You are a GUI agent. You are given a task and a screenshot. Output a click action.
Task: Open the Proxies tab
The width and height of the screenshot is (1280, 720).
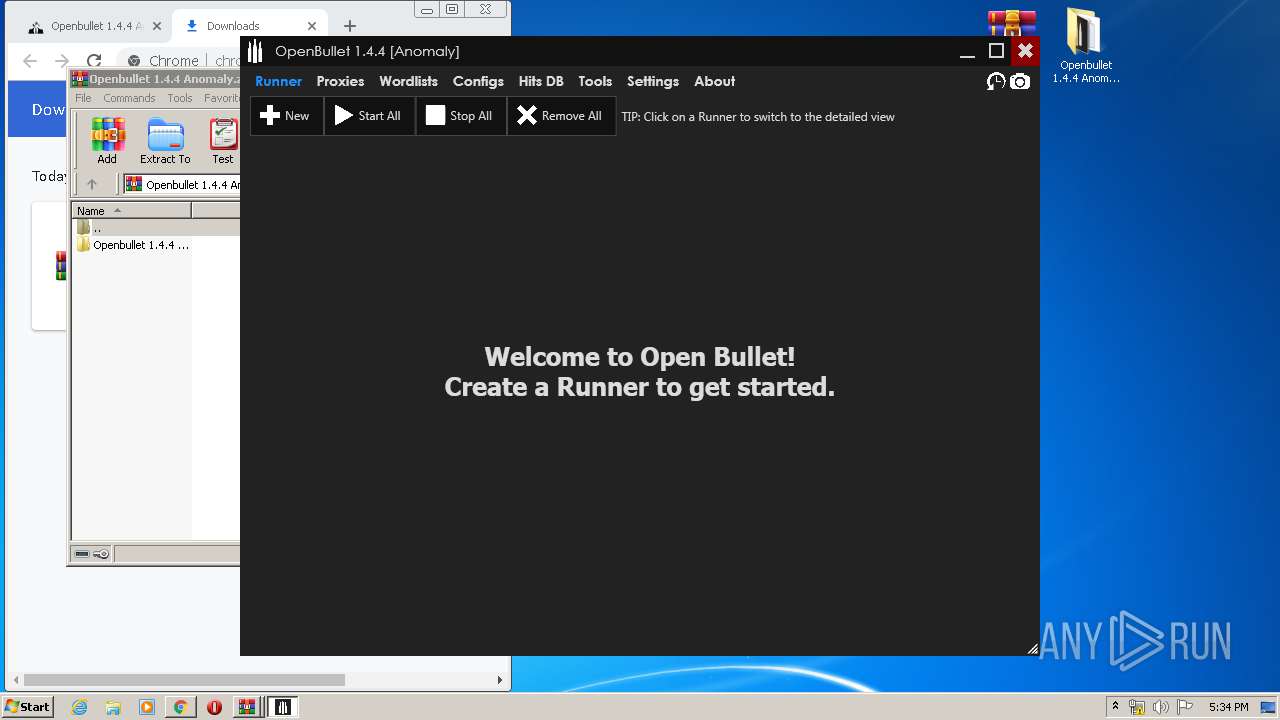click(x=340, y=81)
